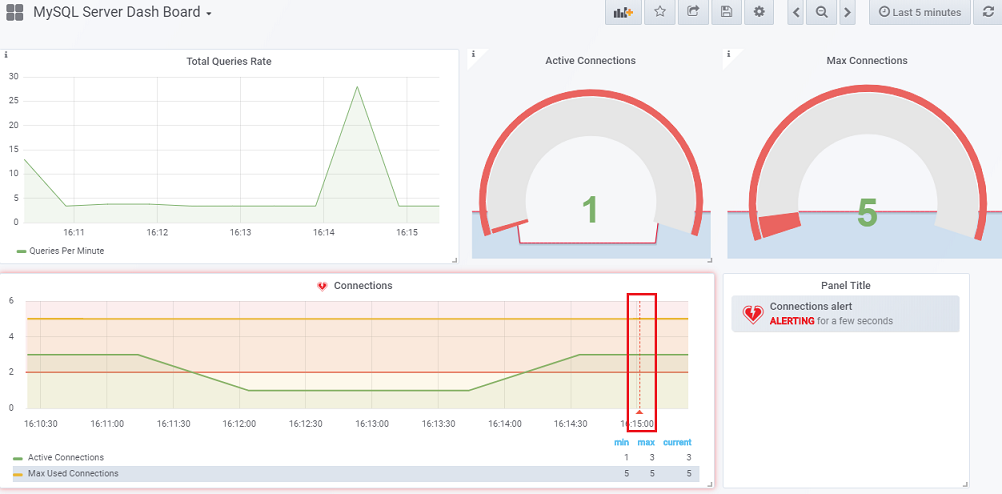Toggle Queries Per Minute legend series
The height and width of the screenshot is (494, 1002).
pyautogui.click(x=66, y=251)
